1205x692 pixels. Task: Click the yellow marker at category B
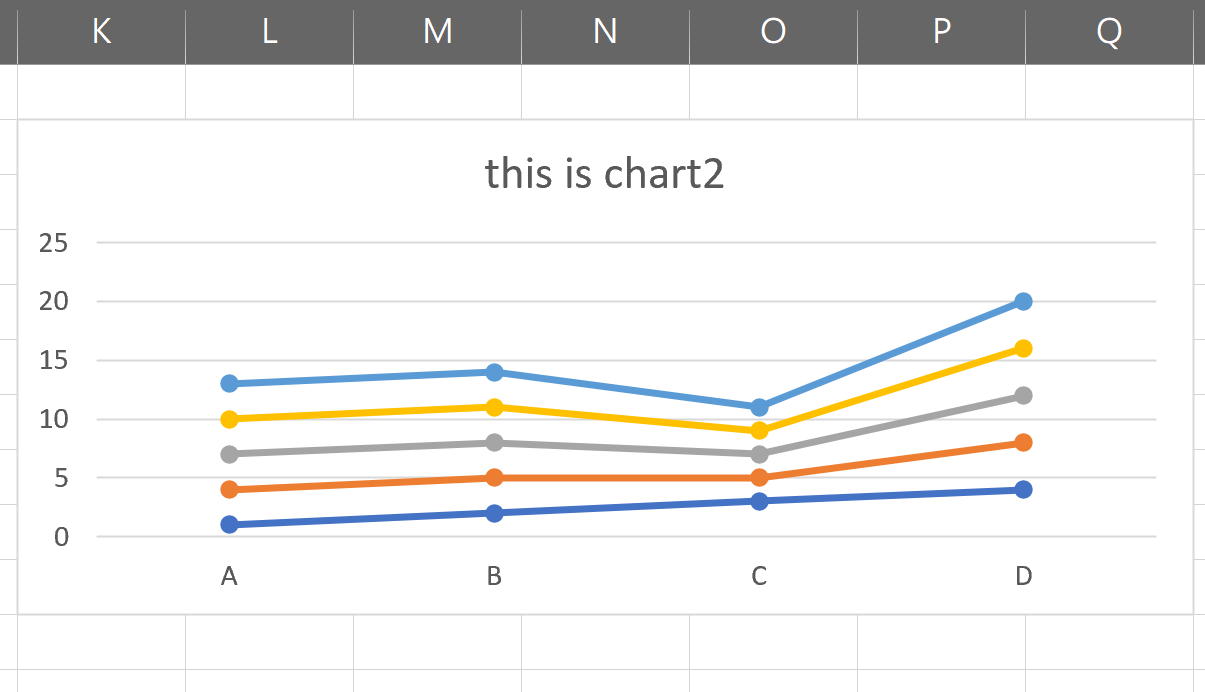coord(494,407)
